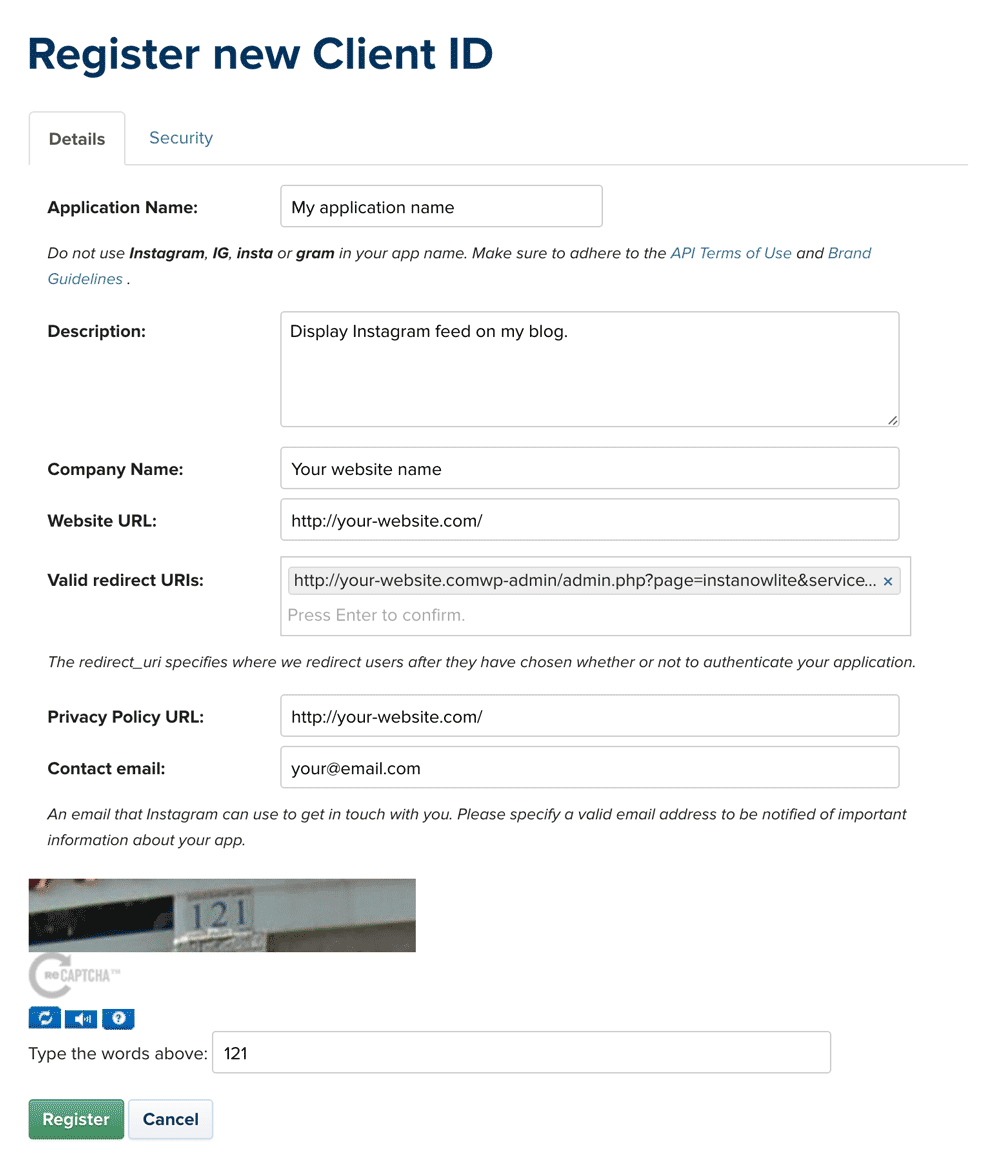
Task: Switch to the Security tab
Action: (x=181, y=138)
